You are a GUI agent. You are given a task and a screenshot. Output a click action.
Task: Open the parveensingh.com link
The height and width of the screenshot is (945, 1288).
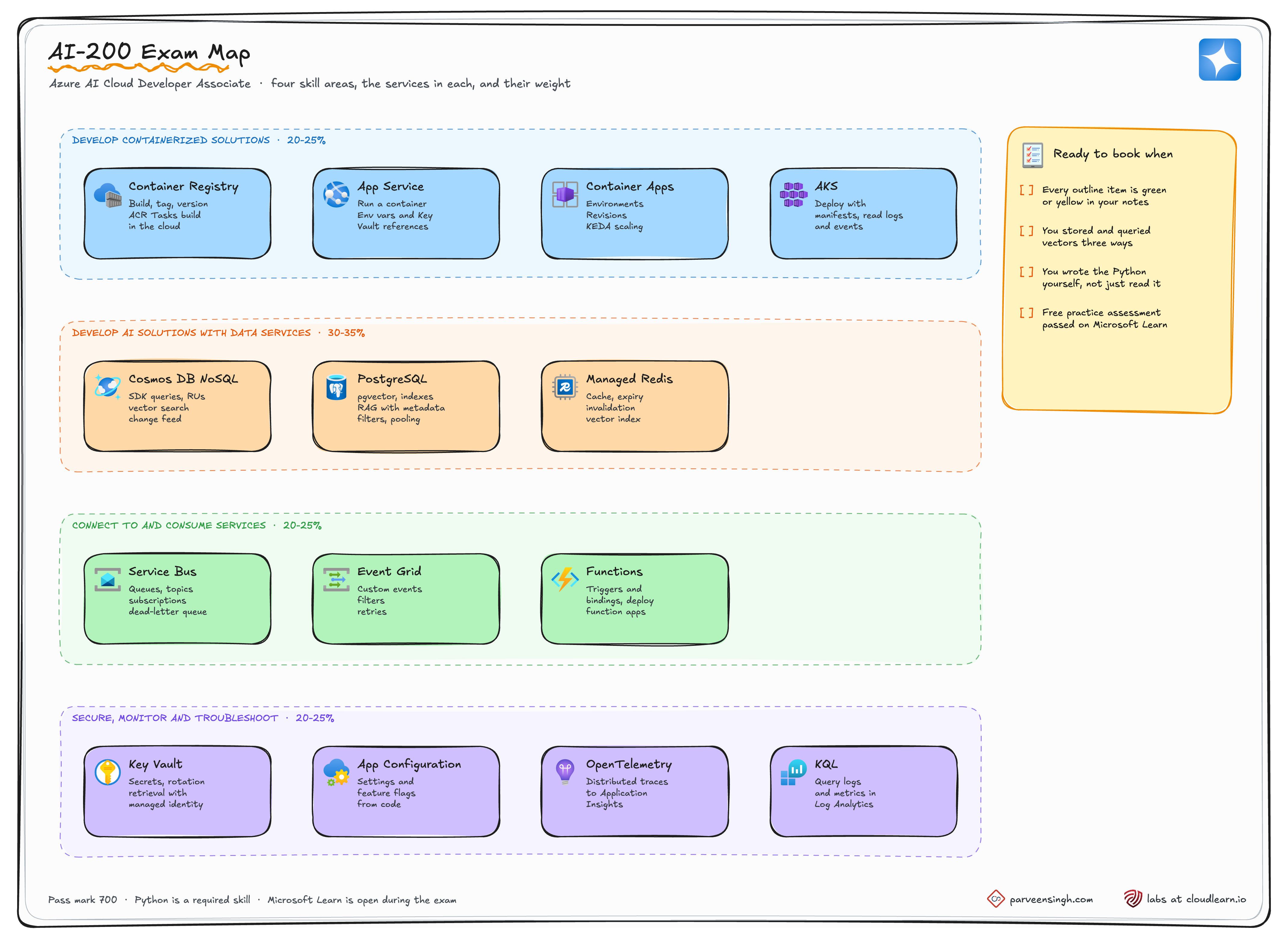(1051, 900)
